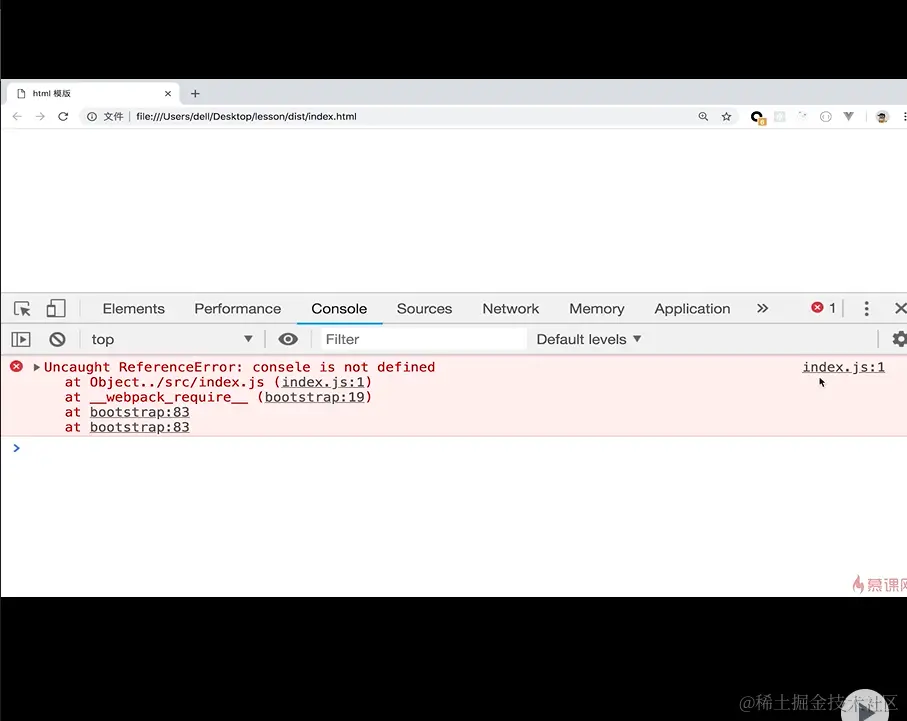The height and width of the screenshot is (721, 907).
Task: Open the Default levels dropdown
Action: [589, 339]
